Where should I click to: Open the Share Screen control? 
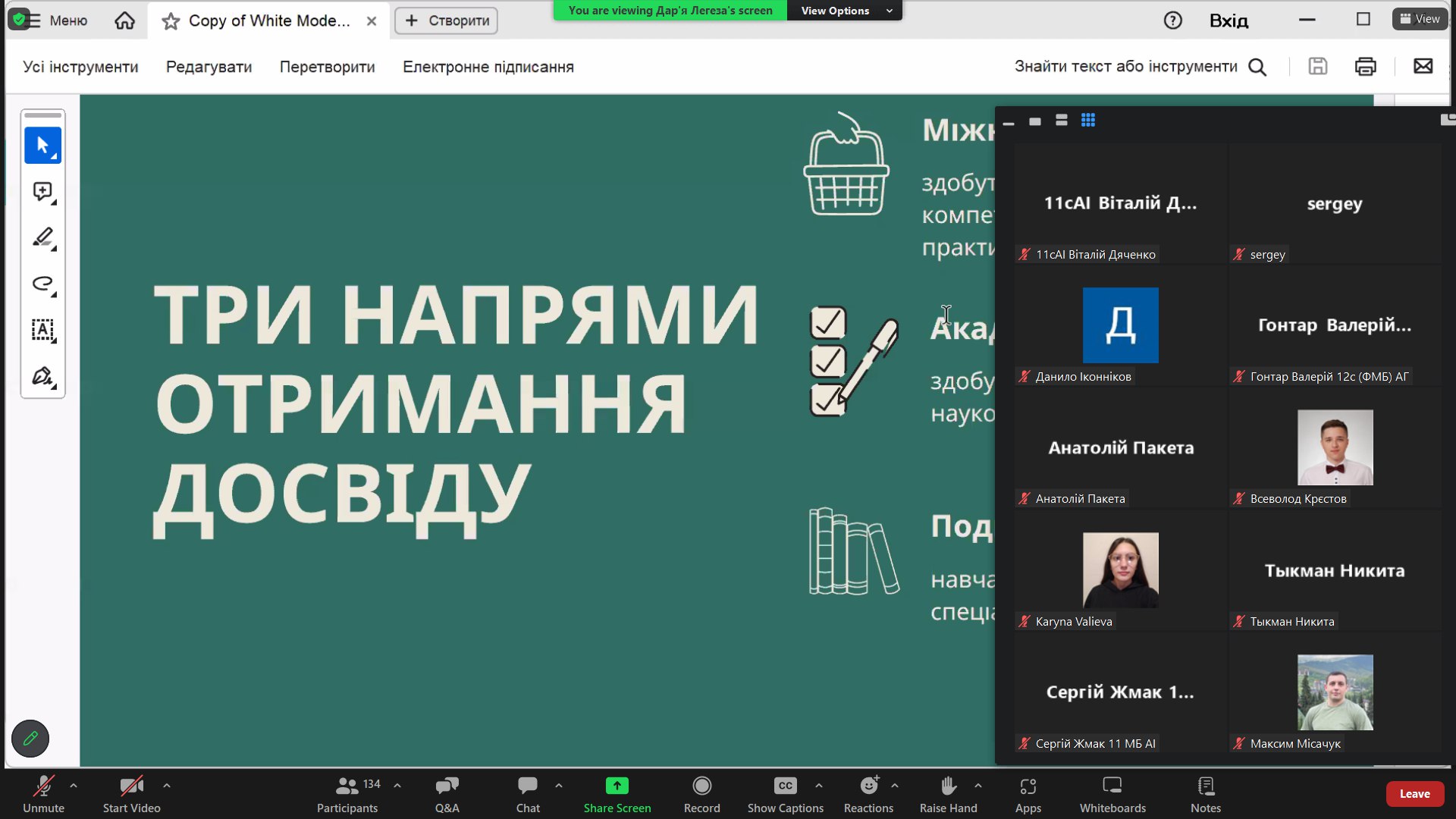[617, 793]
